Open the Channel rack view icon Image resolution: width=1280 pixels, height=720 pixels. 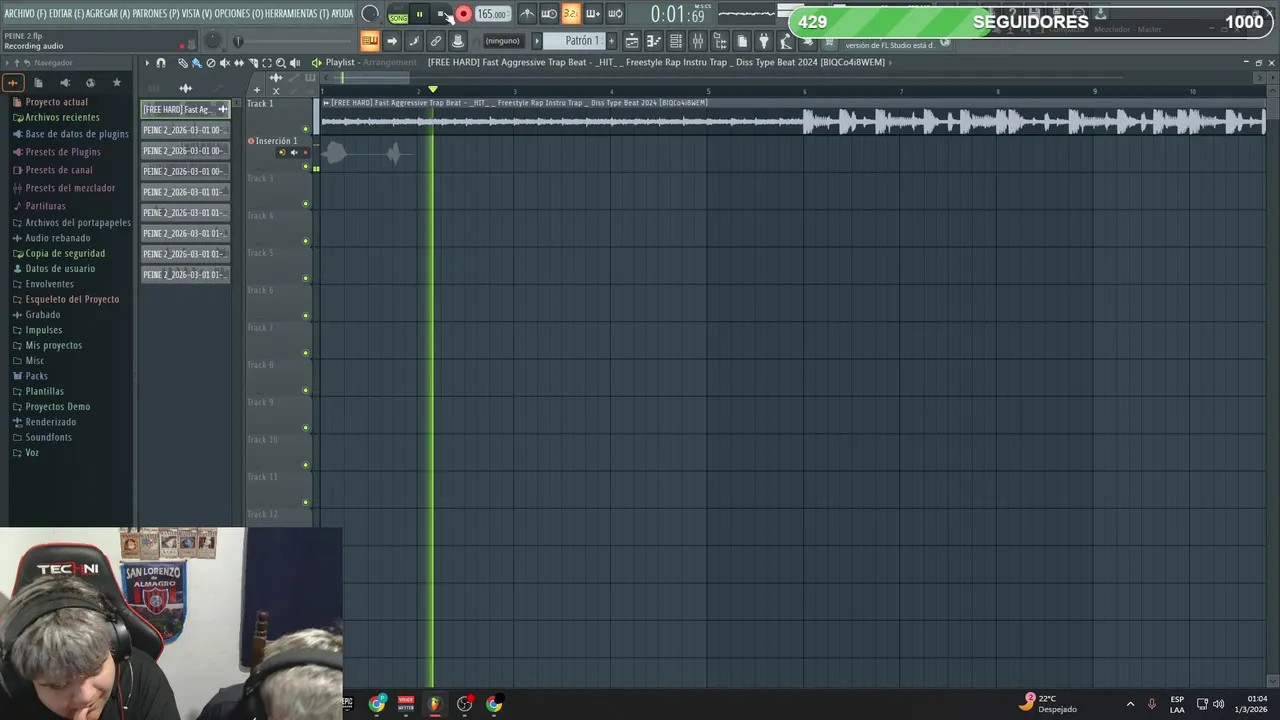coord(676,41)
